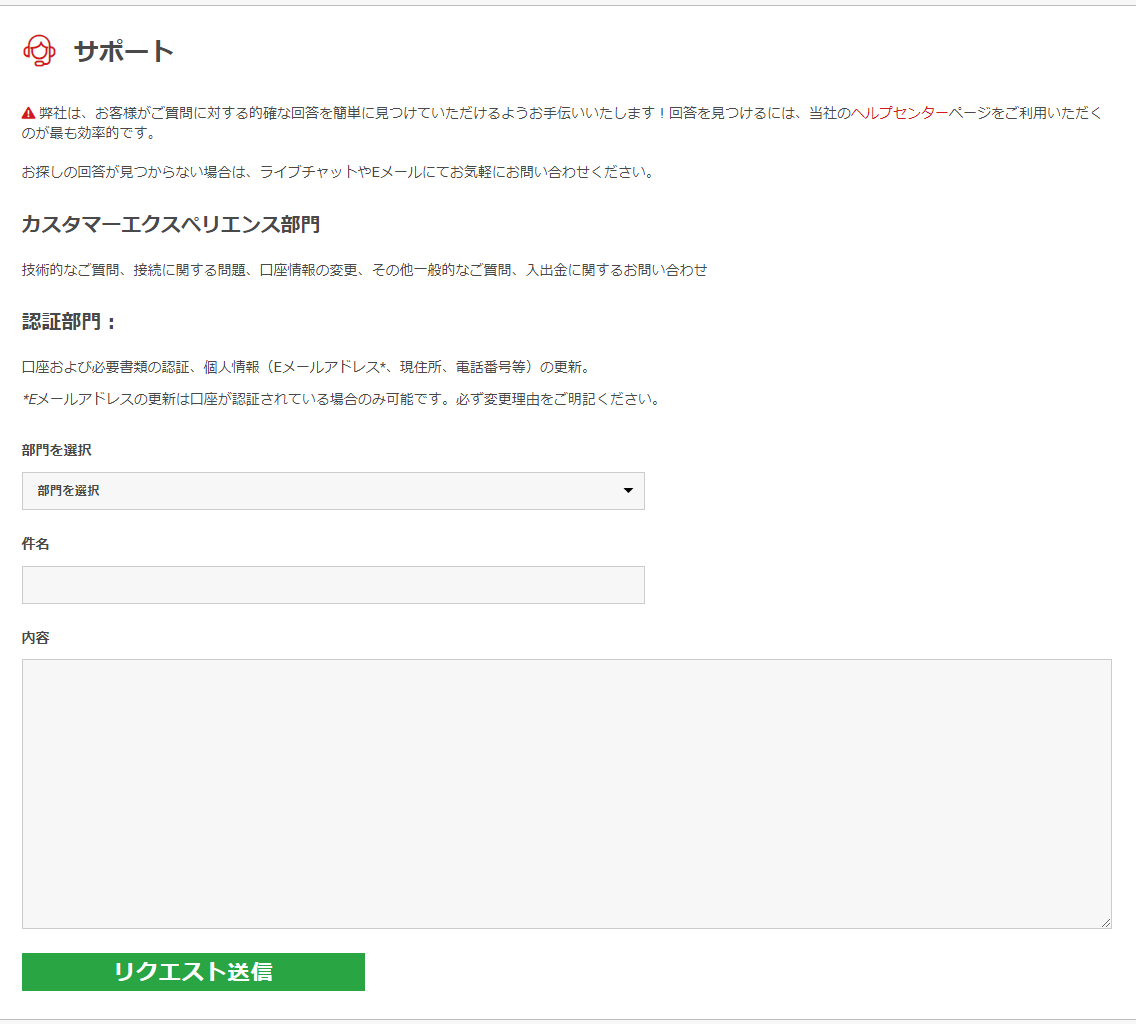
Task: Click the カスタマーエクスペリエンス部門 heading
Action: coord(171,225)
